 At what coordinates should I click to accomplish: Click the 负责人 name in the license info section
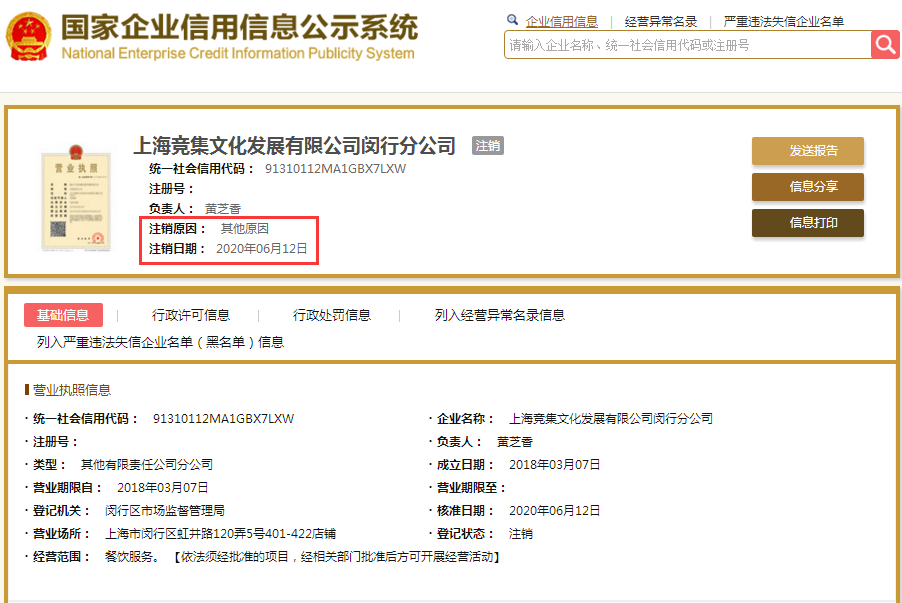pos(515,441)
